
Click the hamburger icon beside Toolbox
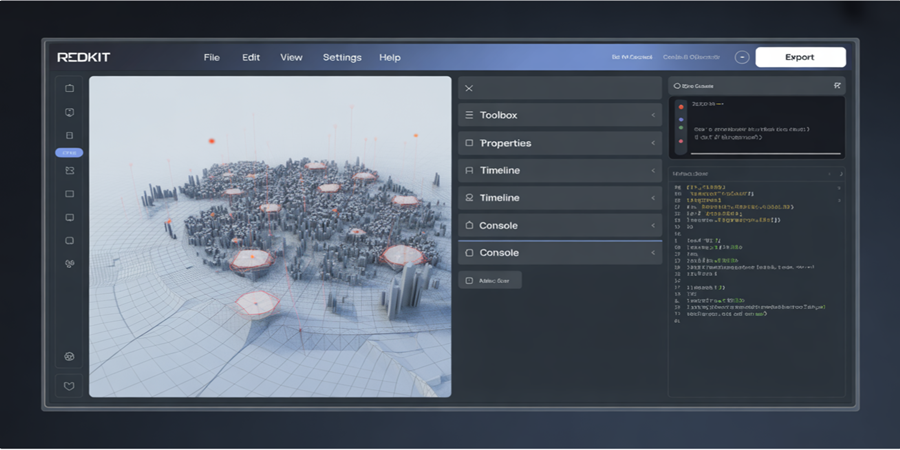tap(469, 115)
